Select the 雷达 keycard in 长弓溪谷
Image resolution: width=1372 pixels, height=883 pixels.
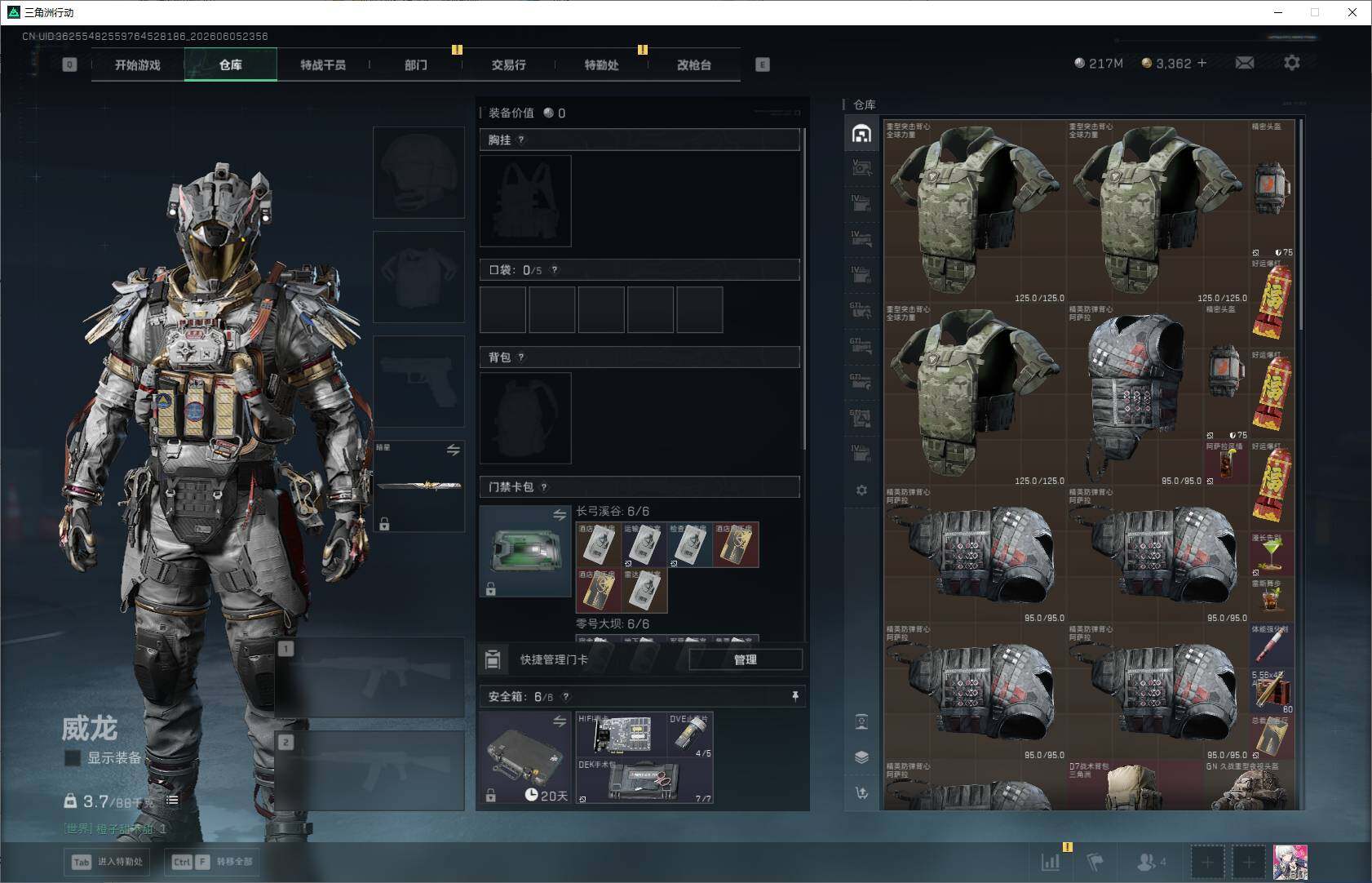pyautogui.click(x=645, y=590)
